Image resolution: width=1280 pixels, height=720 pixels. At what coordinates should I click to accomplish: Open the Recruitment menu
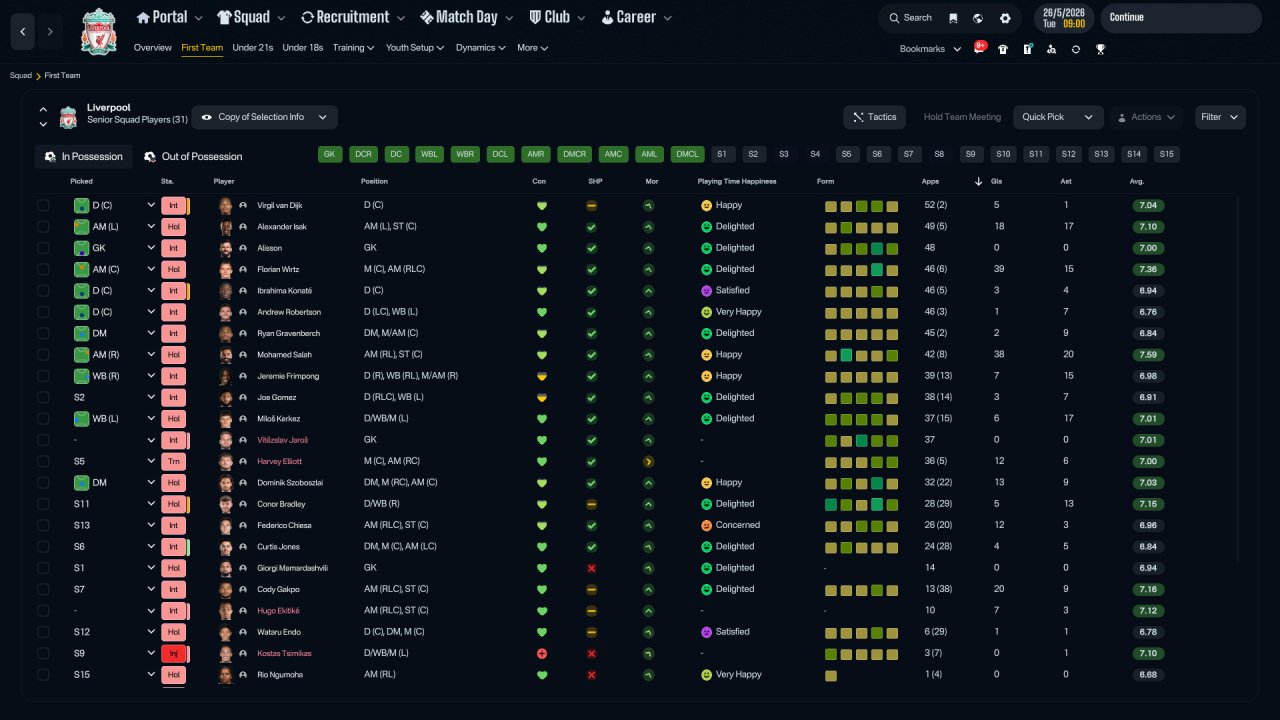pos(353,17)
